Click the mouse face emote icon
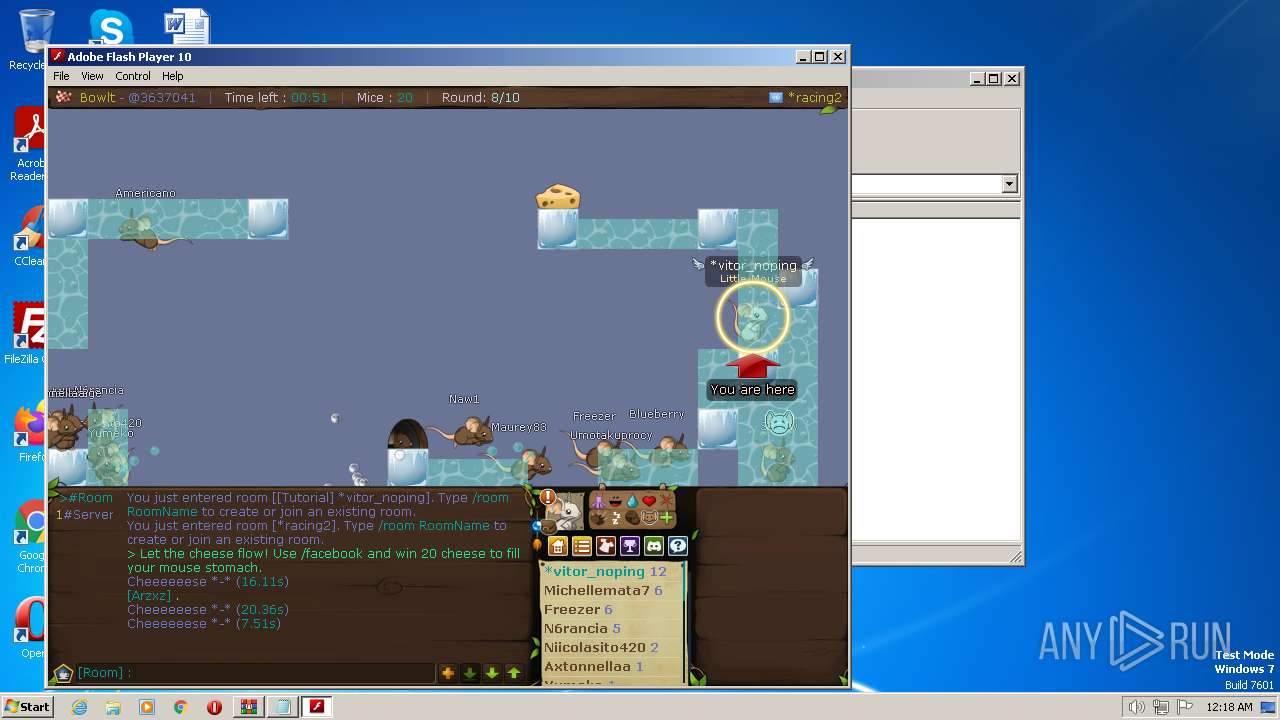This screenshot has width=1280, height=720. [x=649, y=518]
